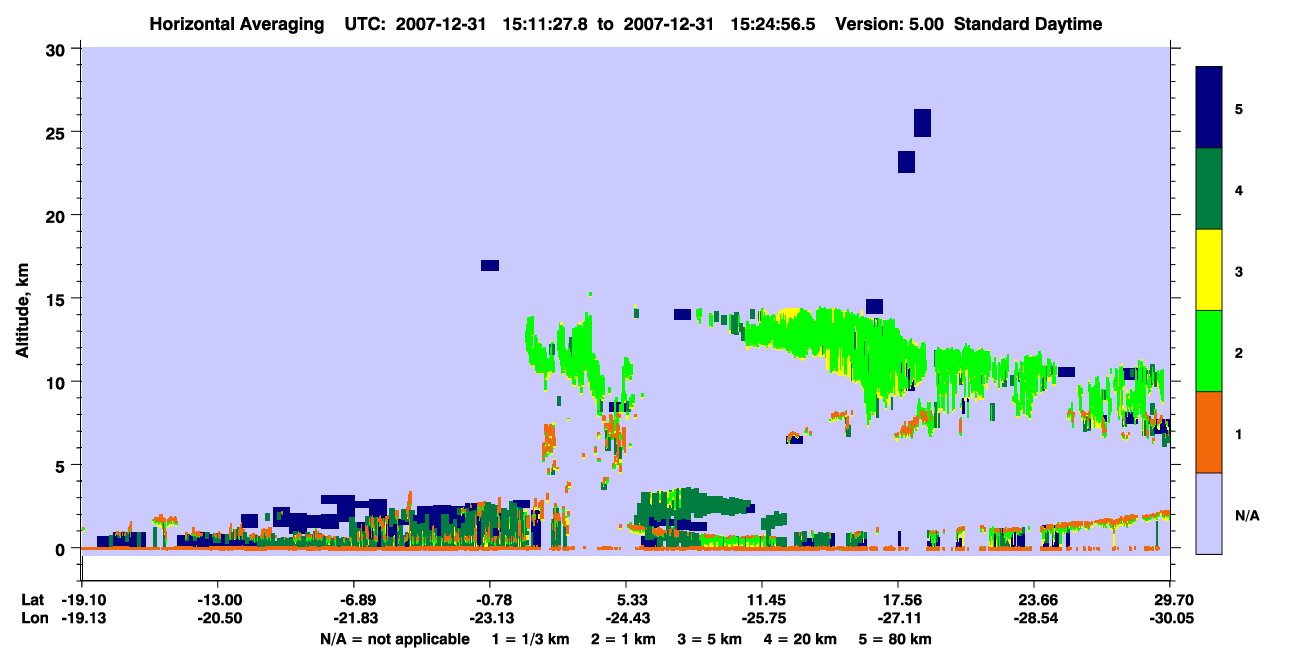The height and width of the screenshot is (667, 1300).
Task: Click the latitude value -19.10
Action: [x=82, y=600]
